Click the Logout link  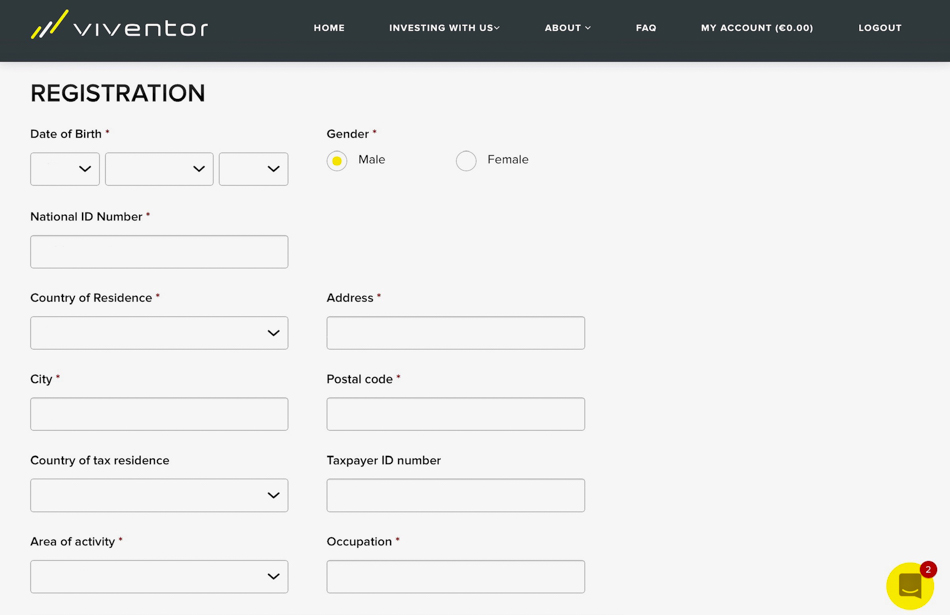pyautogui.click(x=879, y=28)
